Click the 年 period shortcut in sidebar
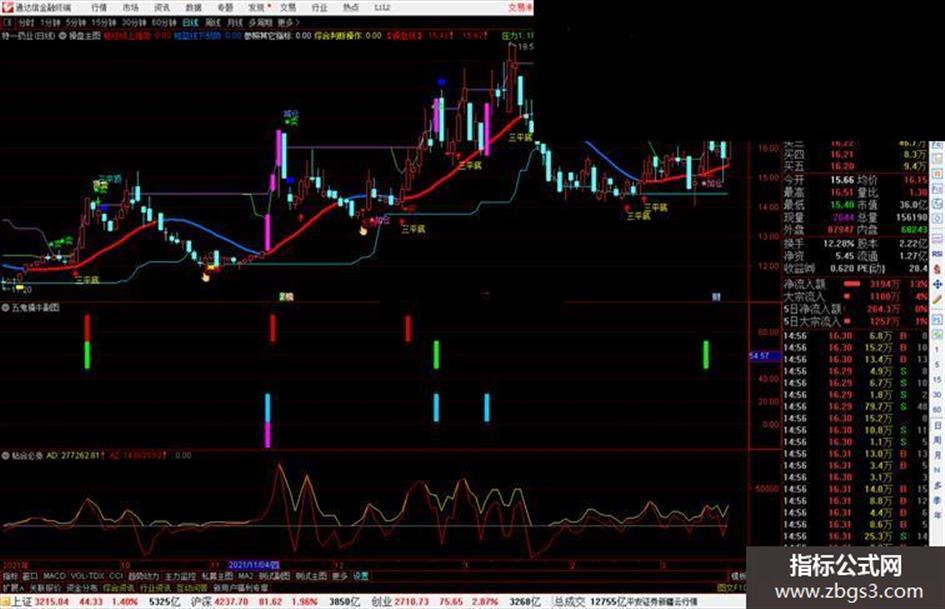The width and height of the screenshot is (945, 609). (x=937, y=516)
